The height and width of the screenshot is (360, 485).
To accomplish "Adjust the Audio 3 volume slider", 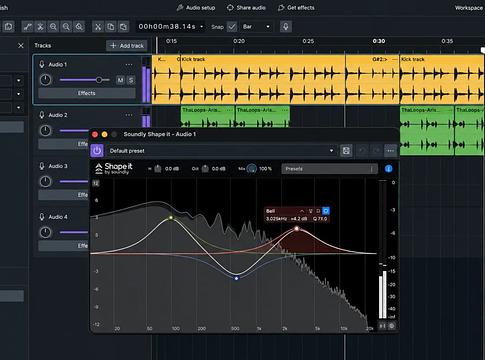I will point(74,181).
